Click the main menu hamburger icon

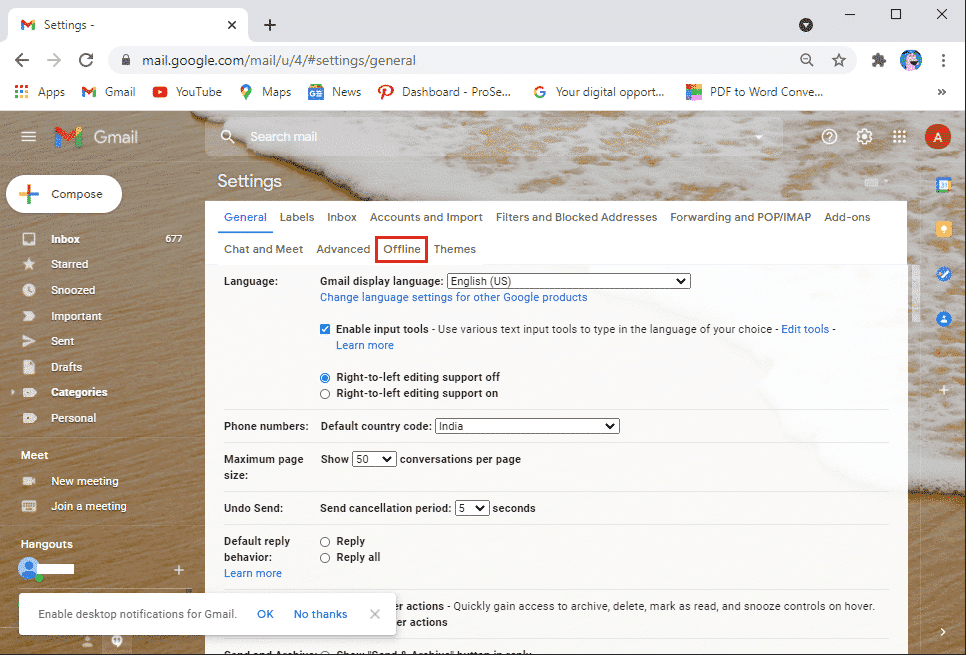(28, 136)
